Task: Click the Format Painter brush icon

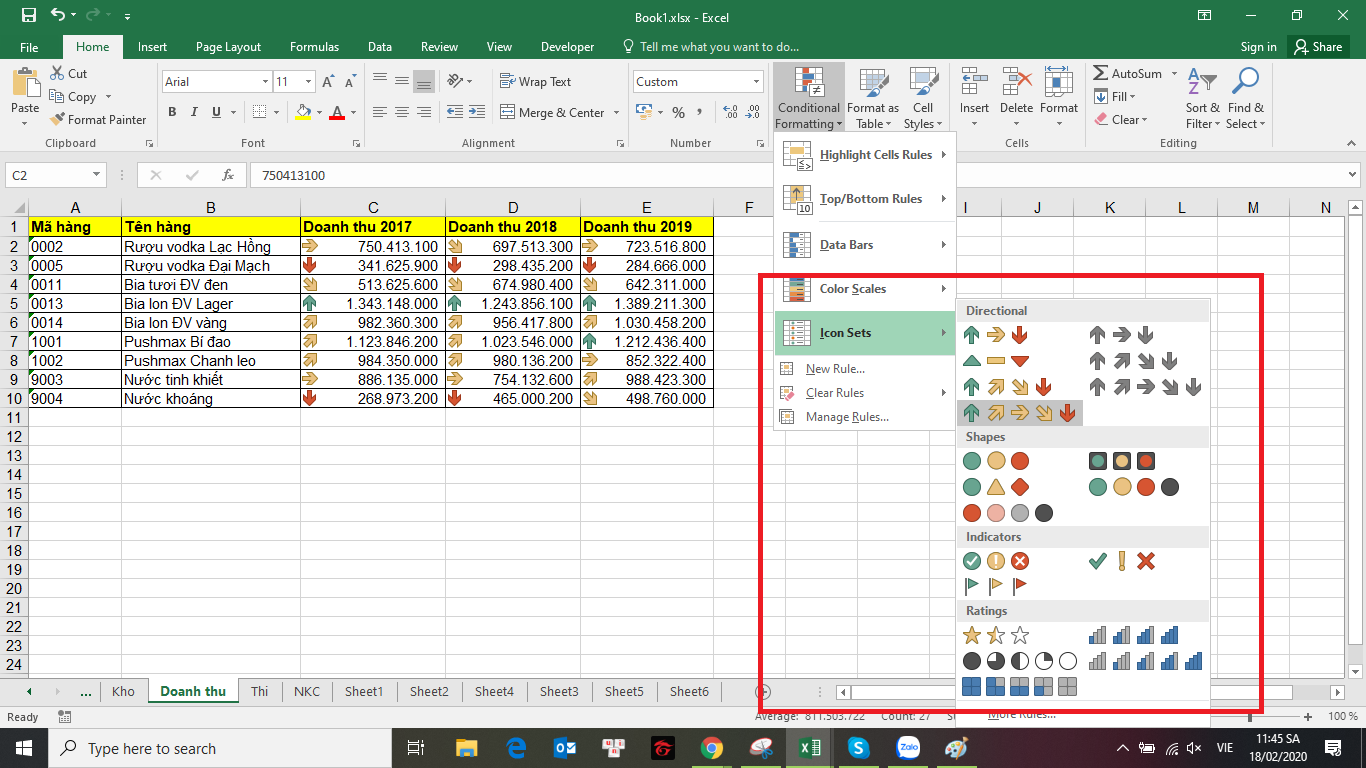Action: click(57, 120)
